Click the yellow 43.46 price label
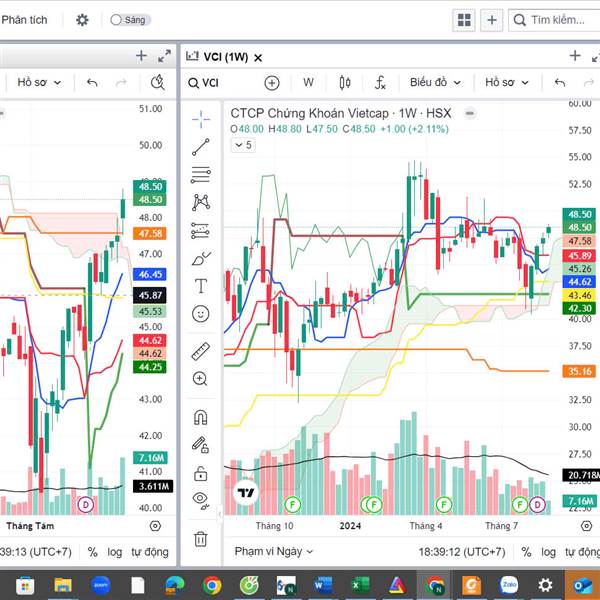600x600 pixels. (x=579, y=295)
